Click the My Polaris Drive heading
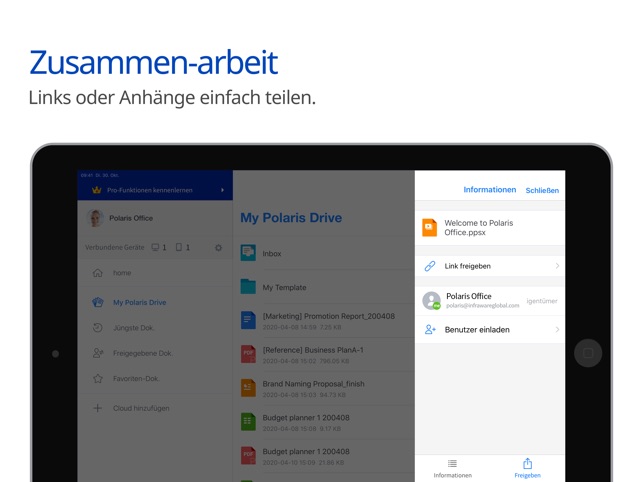 tap(291, 217)
